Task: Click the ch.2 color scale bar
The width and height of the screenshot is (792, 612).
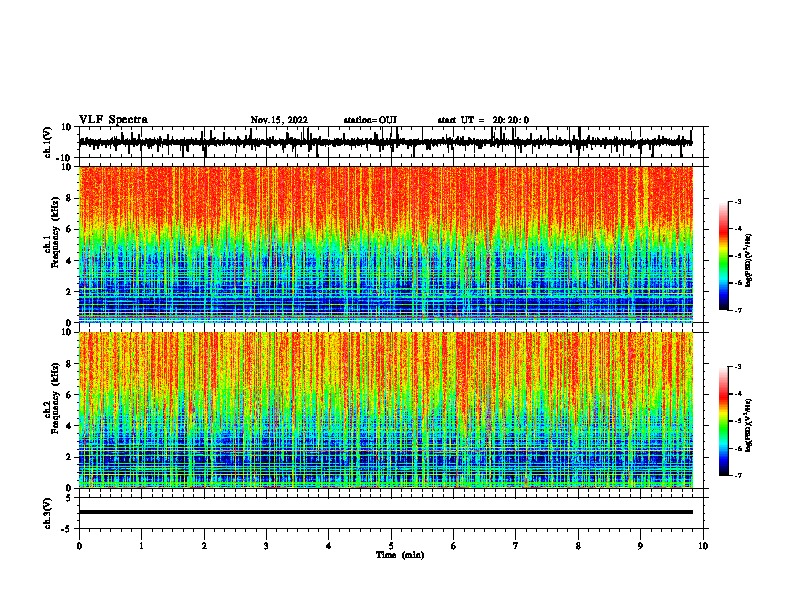Action: pyautogui.click(x=723, y=421)
